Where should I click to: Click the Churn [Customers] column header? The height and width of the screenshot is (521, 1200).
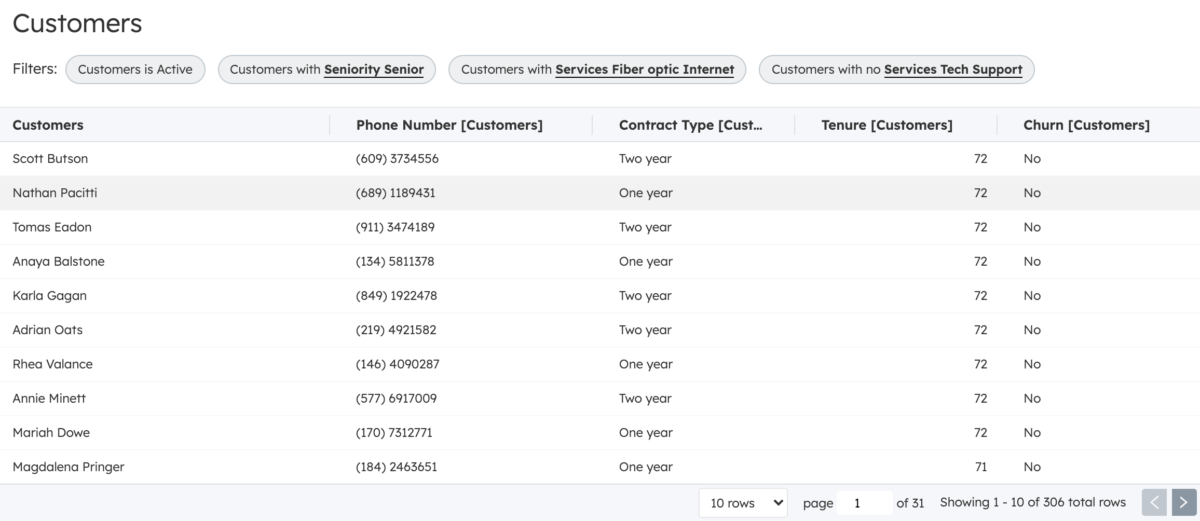point(1087,125)
